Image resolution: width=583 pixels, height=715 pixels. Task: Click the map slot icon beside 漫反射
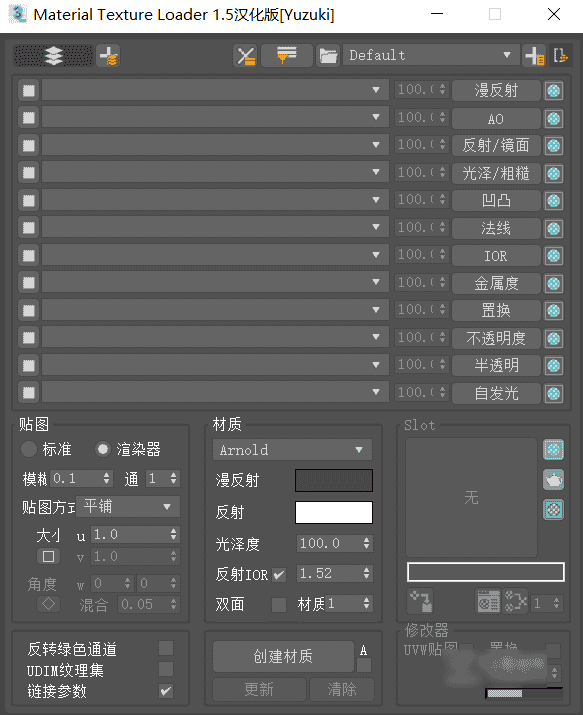click(x=553, y=91)
